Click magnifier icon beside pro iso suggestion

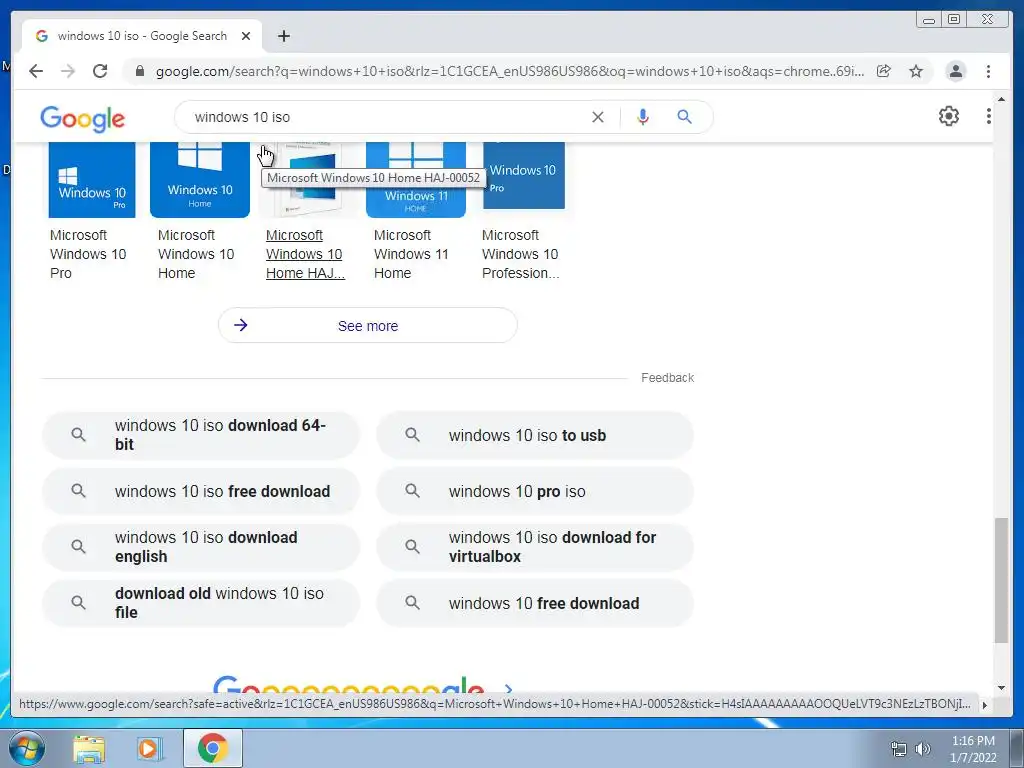coord(412,490)
